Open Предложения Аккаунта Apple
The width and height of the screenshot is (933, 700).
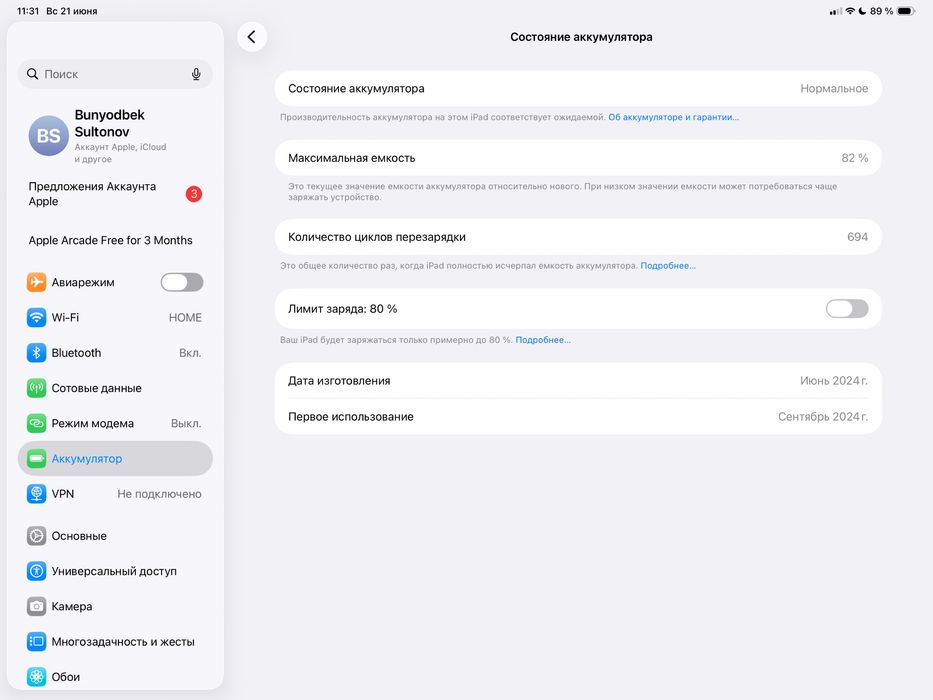(x=115, y=194)
